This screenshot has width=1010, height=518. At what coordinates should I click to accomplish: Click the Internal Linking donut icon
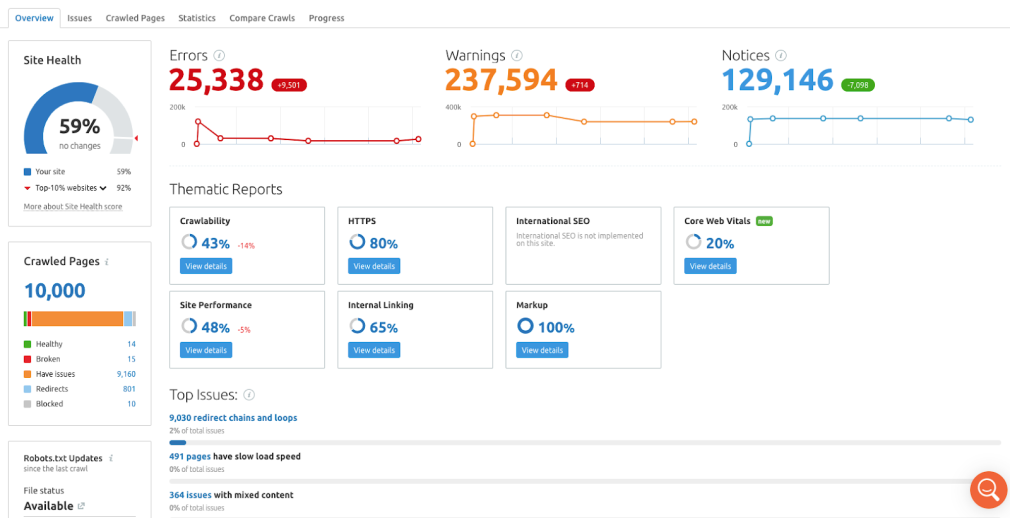pos(357,326)
